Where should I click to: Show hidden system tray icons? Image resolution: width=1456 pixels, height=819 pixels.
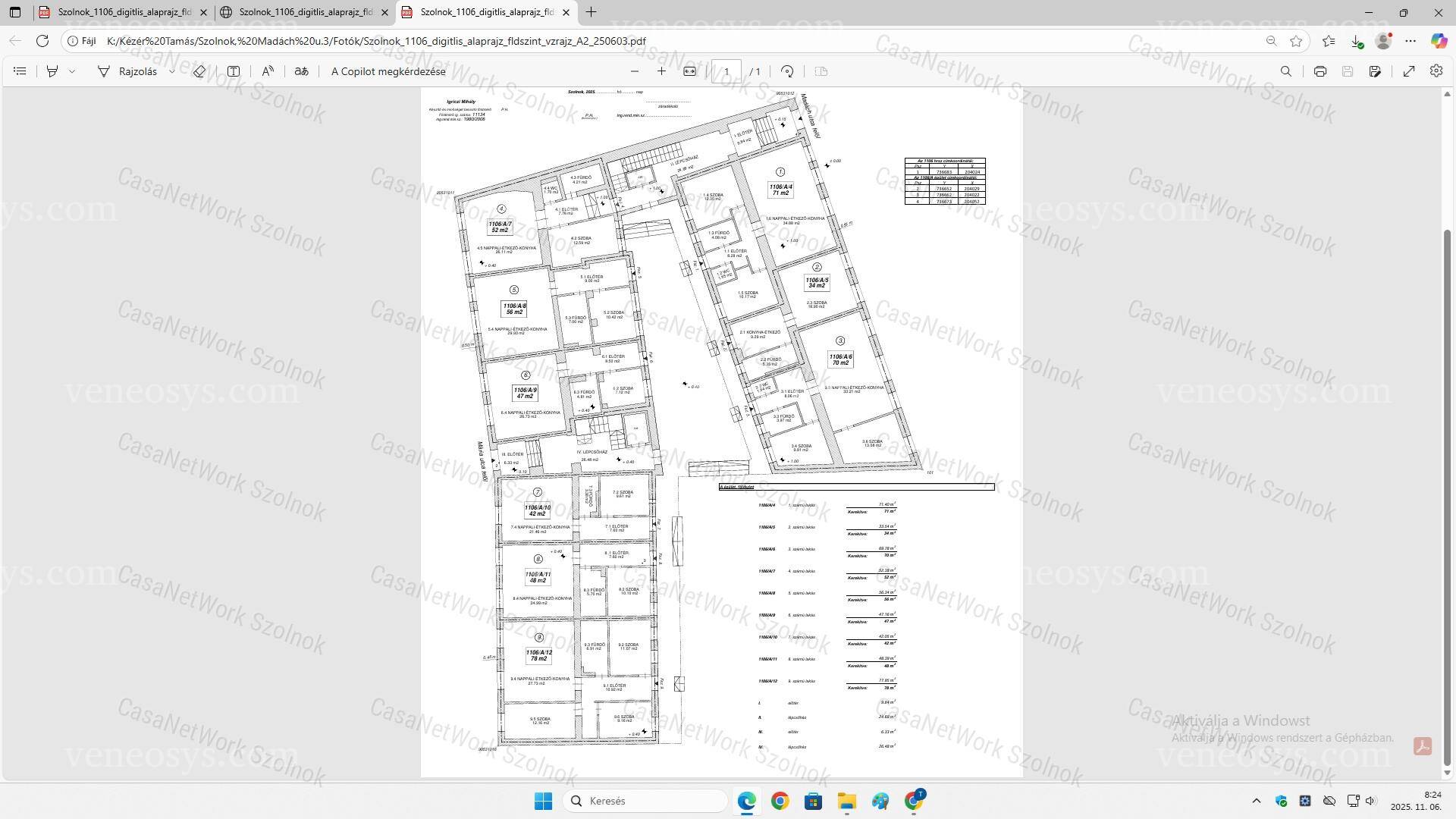(x=1257, y=801)
